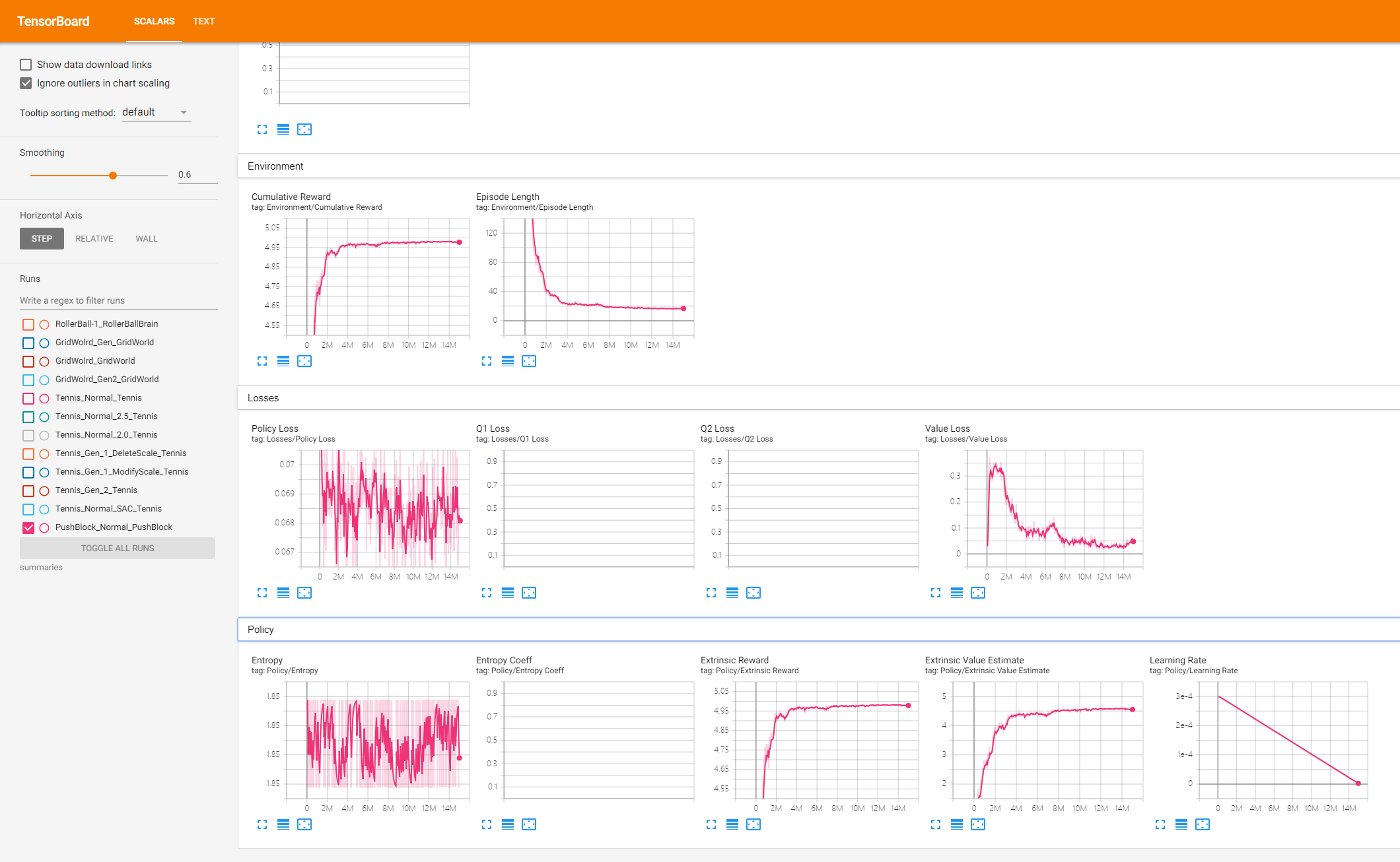Click the smoothing value 0.6 field

pyautogui.click(x=197, y=175)
